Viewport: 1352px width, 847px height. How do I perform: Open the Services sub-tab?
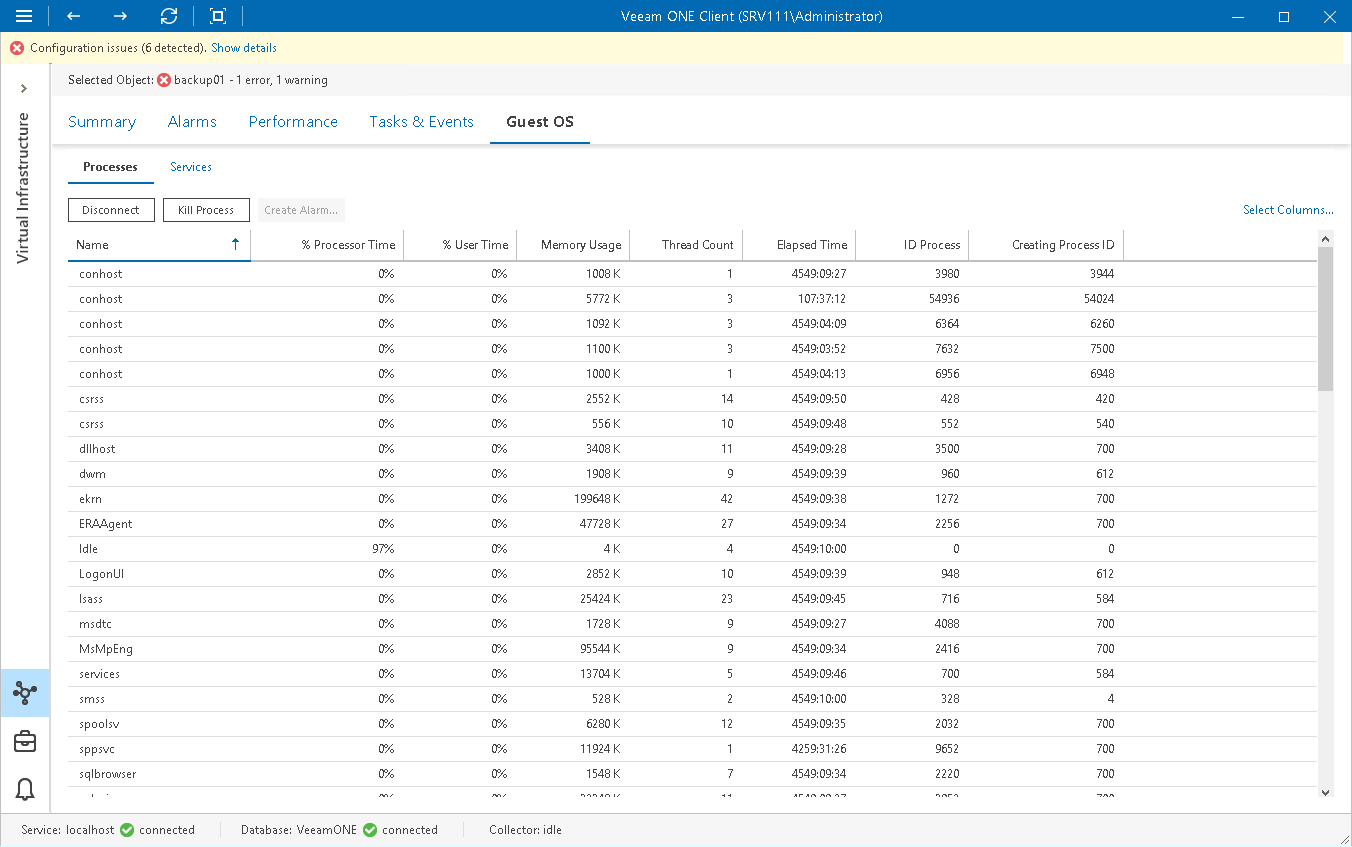pos(190,167)
